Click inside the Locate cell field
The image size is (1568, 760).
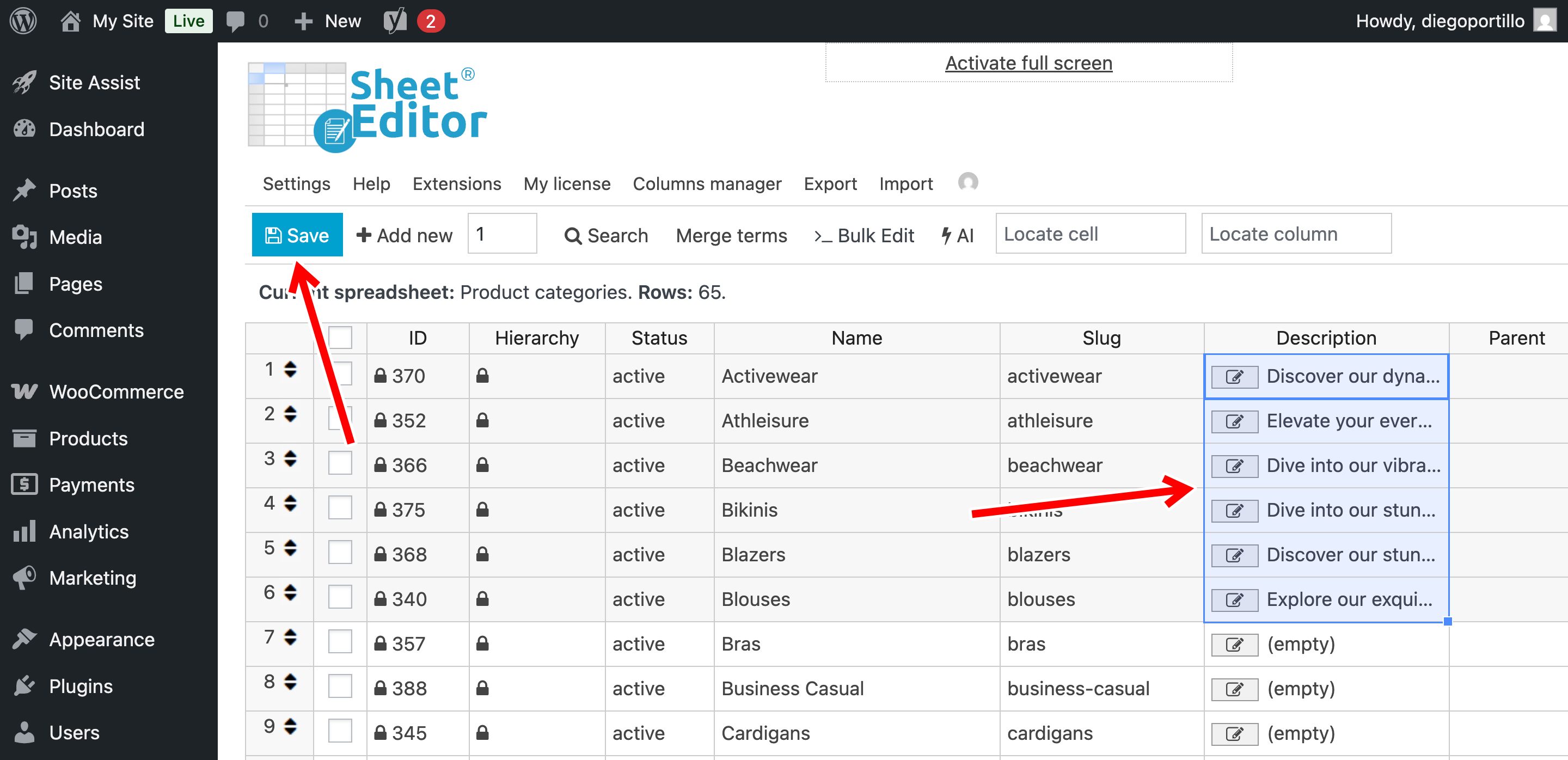[1089, 234]
